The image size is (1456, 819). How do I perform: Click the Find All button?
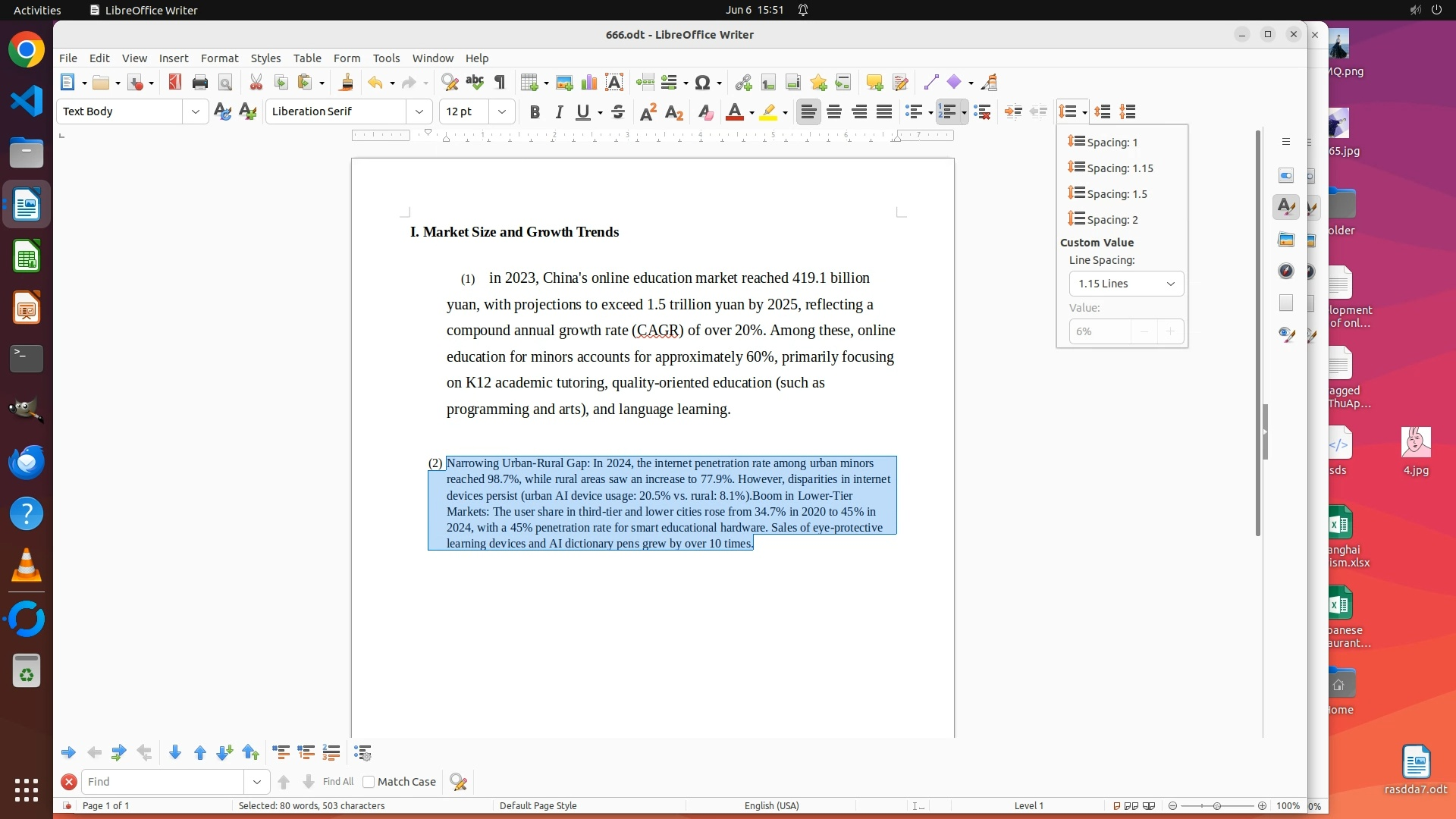coord(337,782)
